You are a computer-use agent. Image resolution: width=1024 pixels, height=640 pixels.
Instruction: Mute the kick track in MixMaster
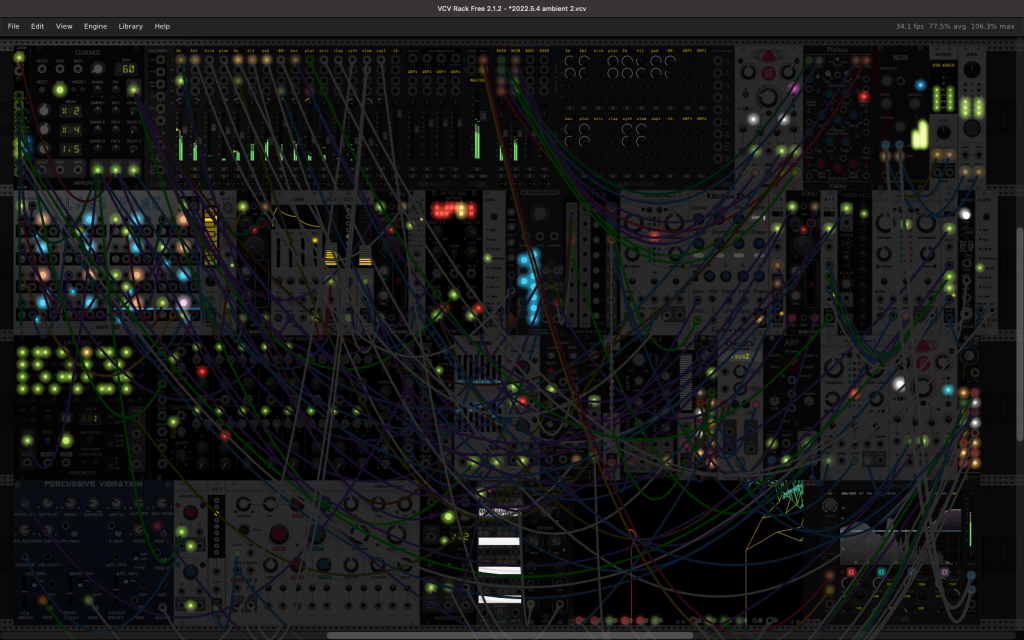(209, 169)
